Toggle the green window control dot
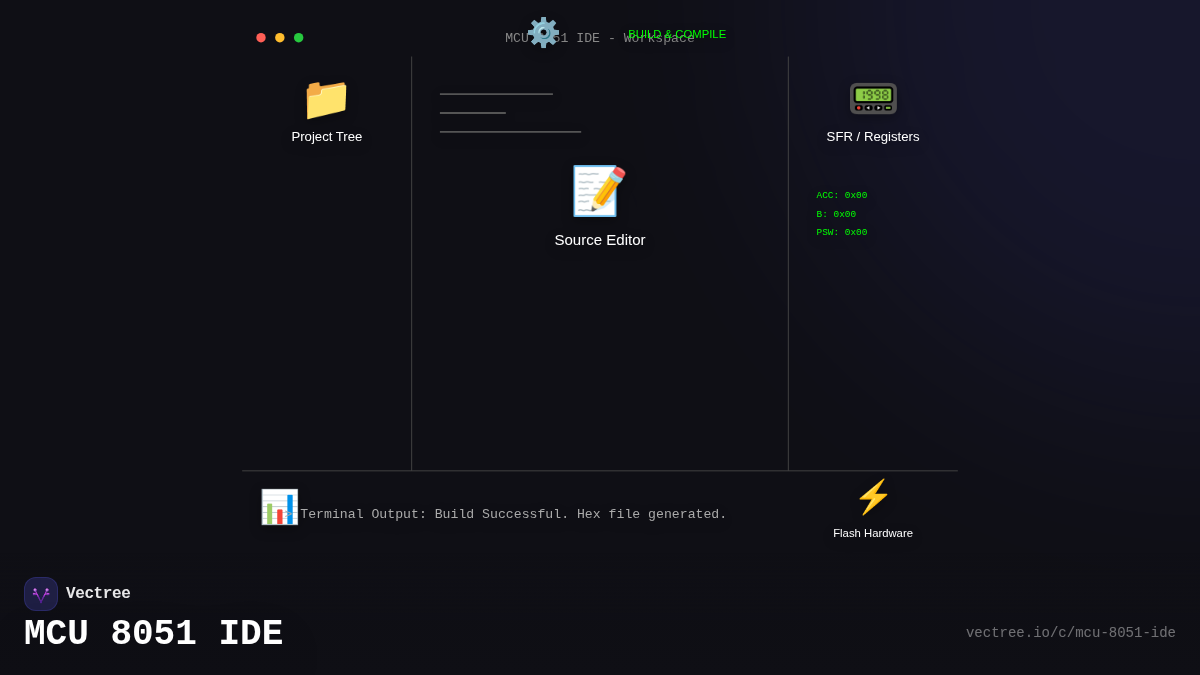Image resolution: width=1200 pixels, height=675 pixels. [298, 37]
